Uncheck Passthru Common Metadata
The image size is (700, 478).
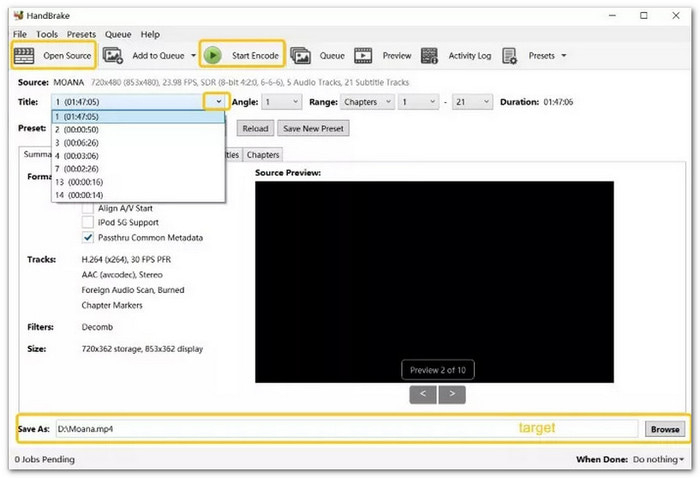(x=88, y=237)
